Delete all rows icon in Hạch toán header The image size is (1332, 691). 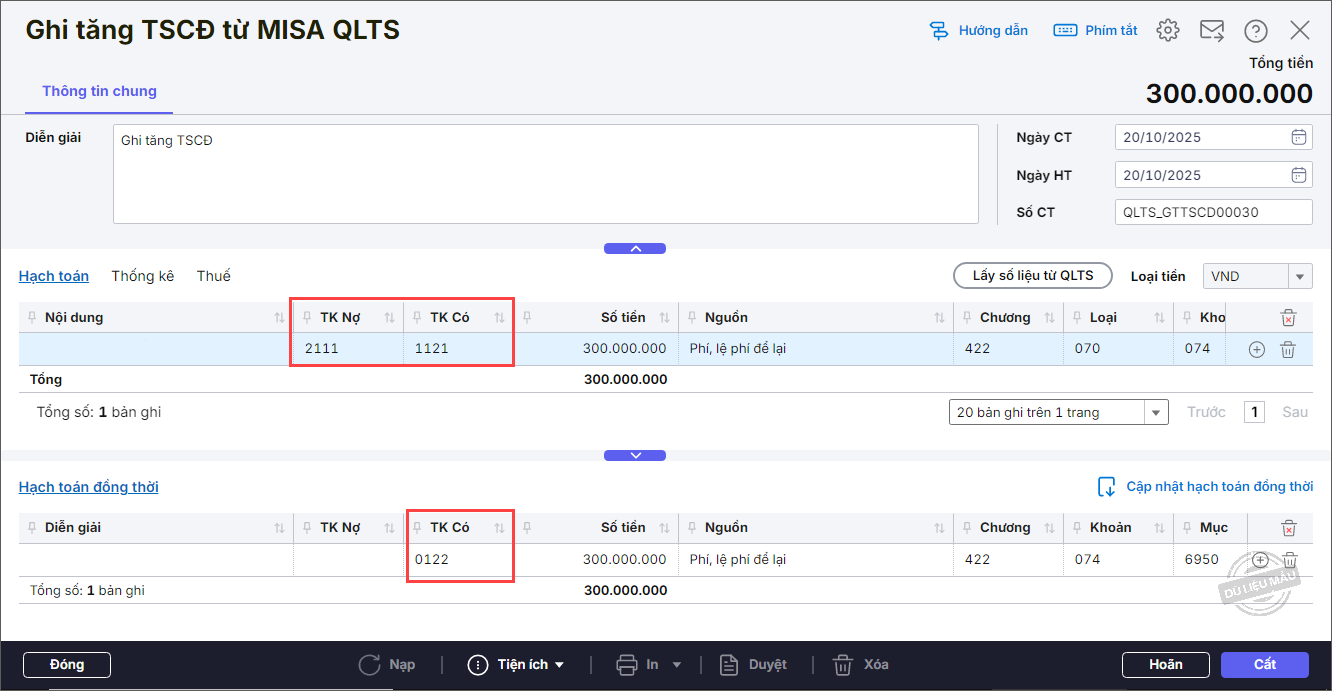1288,318
